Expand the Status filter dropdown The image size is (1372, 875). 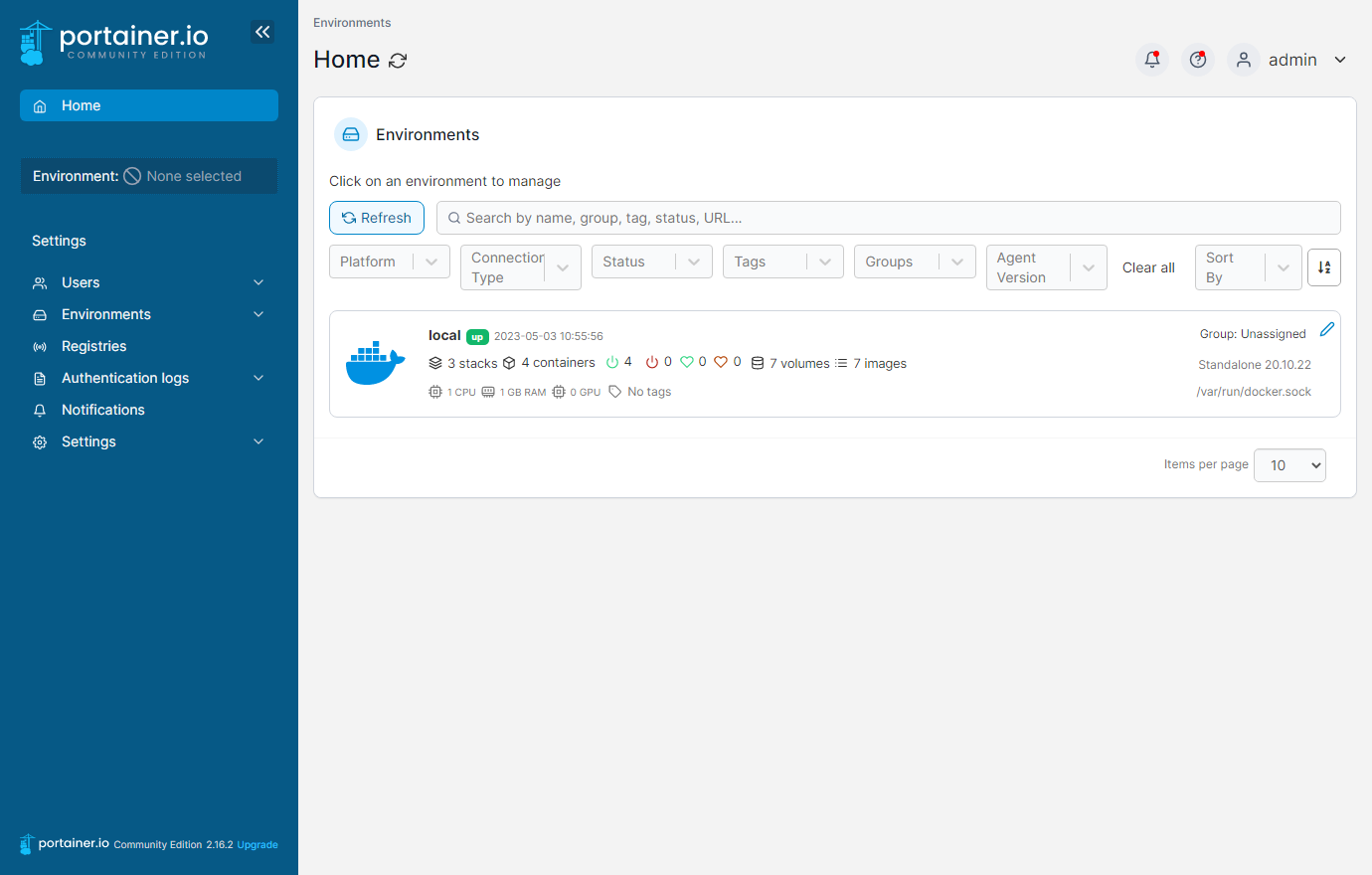pos(651,261)
